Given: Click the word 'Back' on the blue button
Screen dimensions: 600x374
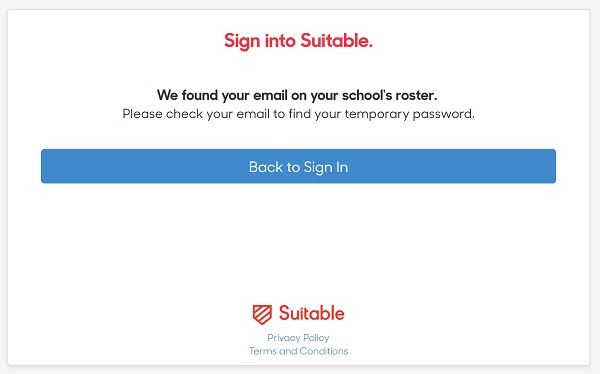Looking at the screenshot, I should pyautogui.click(x=266, y=167).
